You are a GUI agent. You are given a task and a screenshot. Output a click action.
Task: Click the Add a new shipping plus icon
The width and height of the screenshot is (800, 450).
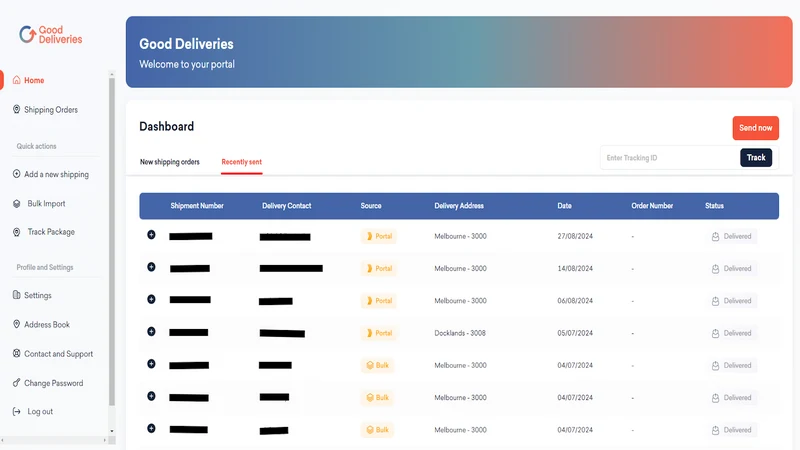[x=16, y=174]
